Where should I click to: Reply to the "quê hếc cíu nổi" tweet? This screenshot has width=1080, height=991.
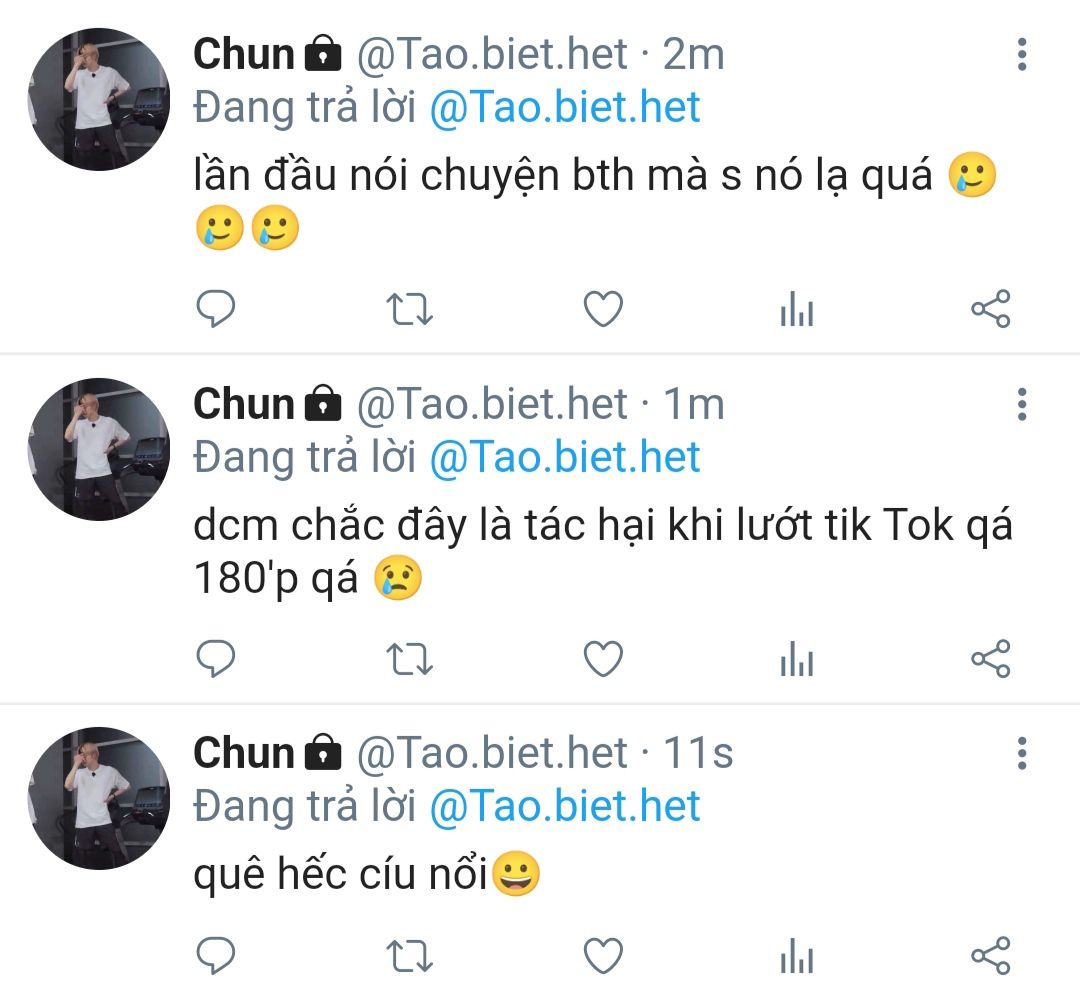pyautogui.click(x=214, y=956)
